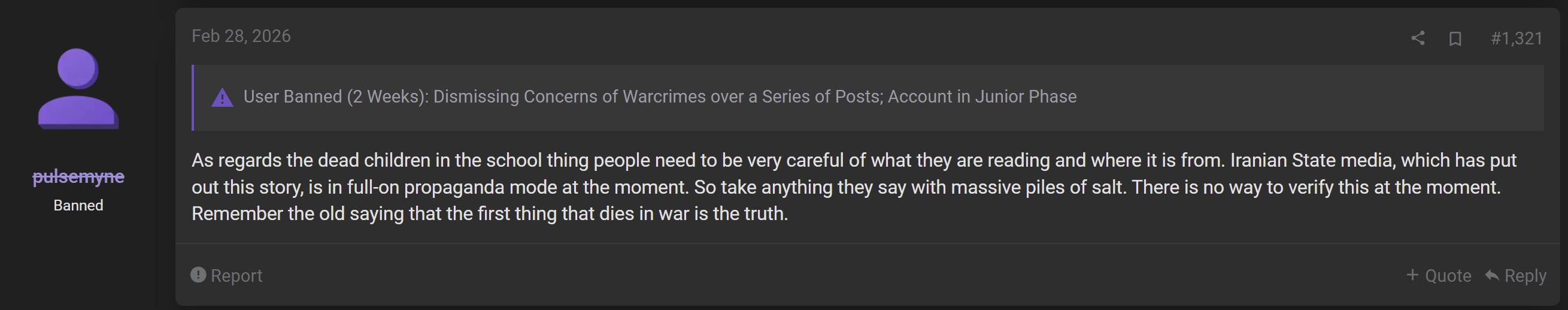Add post to multi-quote with Quote
Image resolution: width=1568 pixels, height=310 pixels.
(x=1439, y=275)
